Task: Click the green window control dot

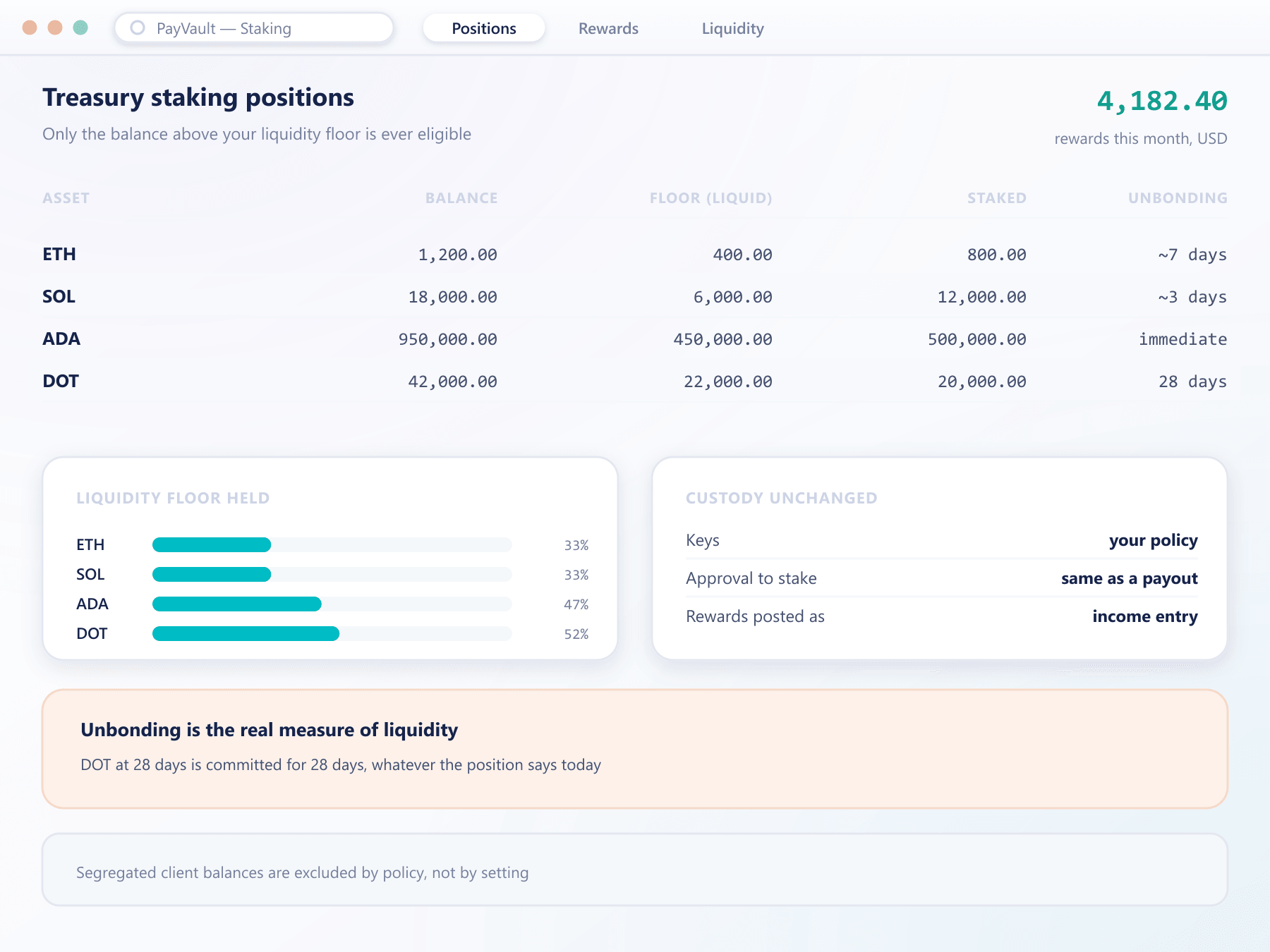Action: (80, 28)
